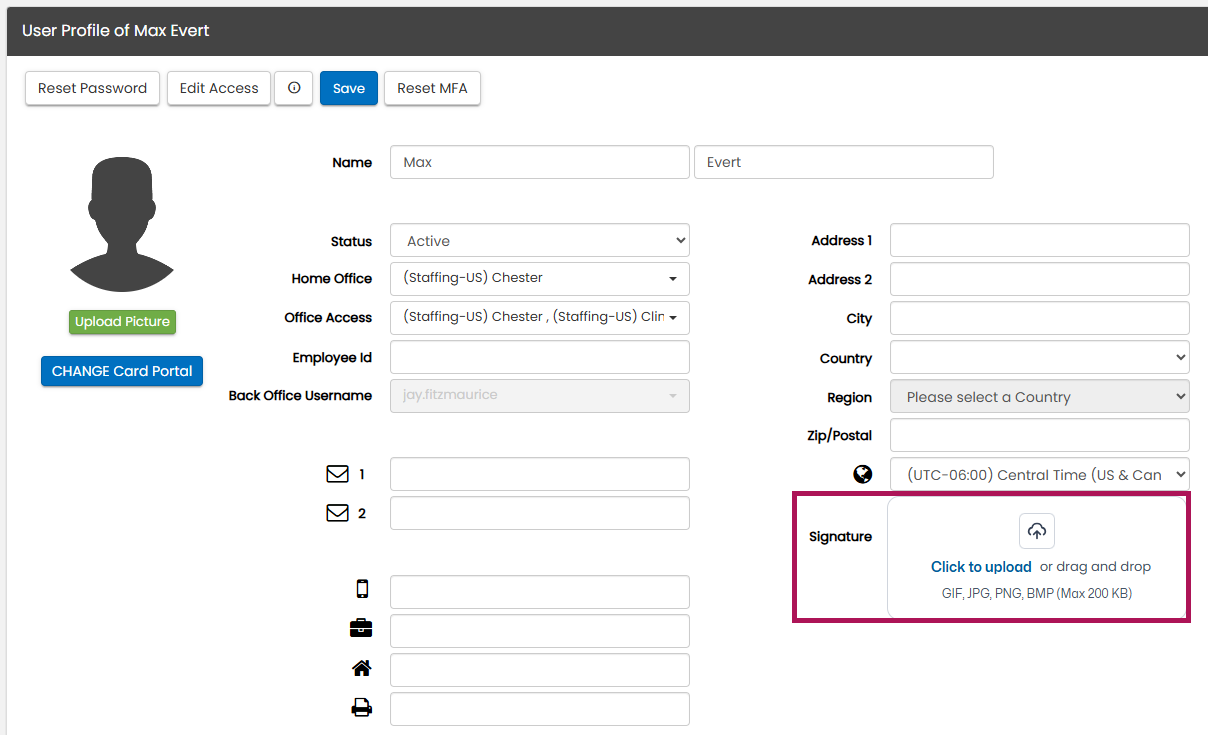The width and height of the screenshot is (1208, 735).
Task: Click the Click to upload link
Action: click(x=981, y=567)
